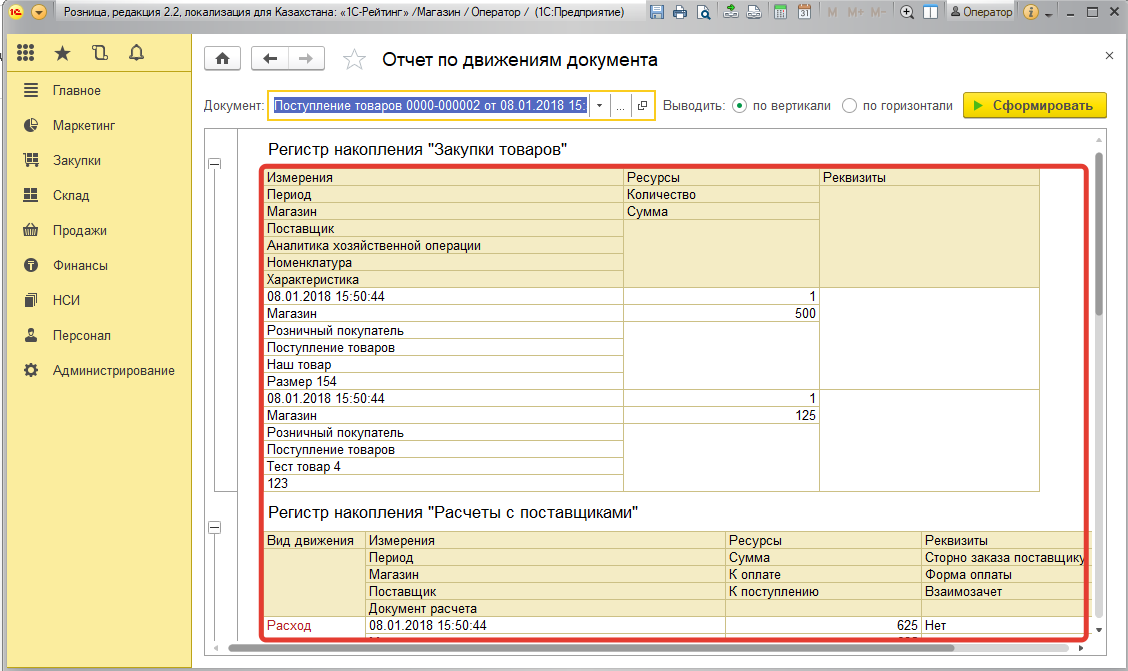This screenshot has width=1128, height=671.
Task: Open the calendar icon in title bar
Action: (x=804, y=13)
